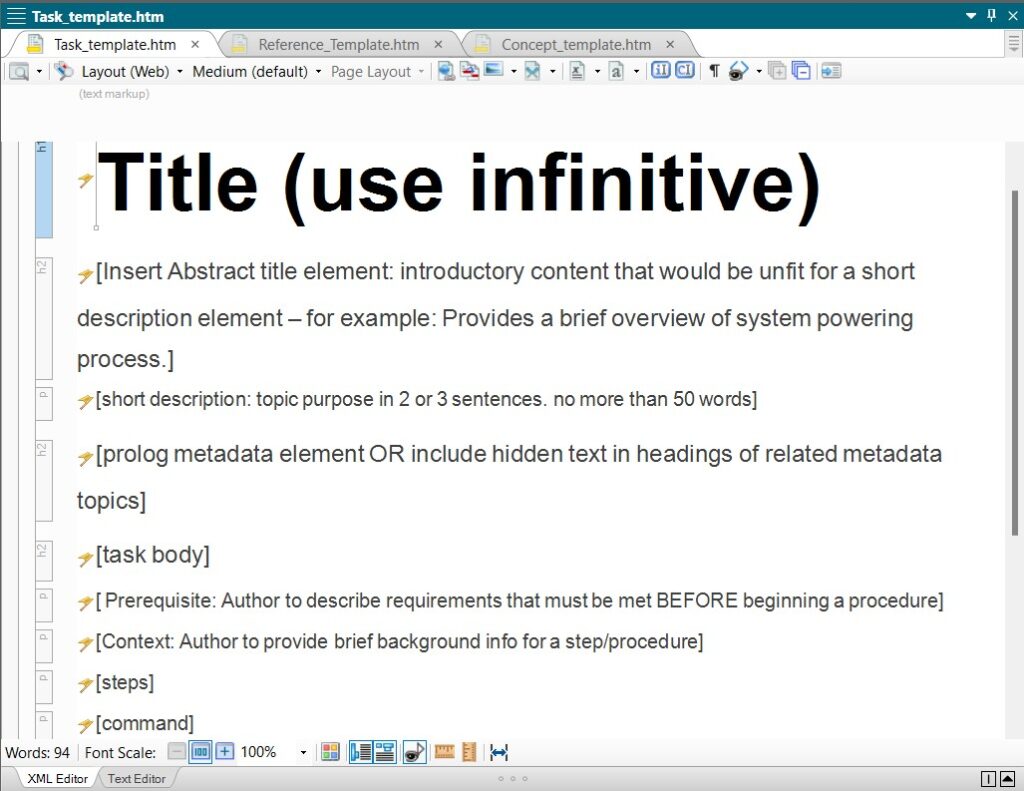Close the Task_template.htm tab
1024x791 pixels.
click(195, 44)
